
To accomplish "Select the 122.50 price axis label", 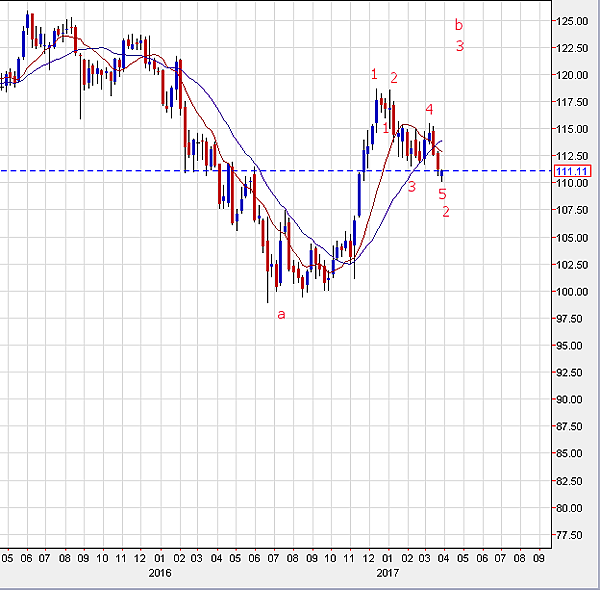I will (572, 48).
